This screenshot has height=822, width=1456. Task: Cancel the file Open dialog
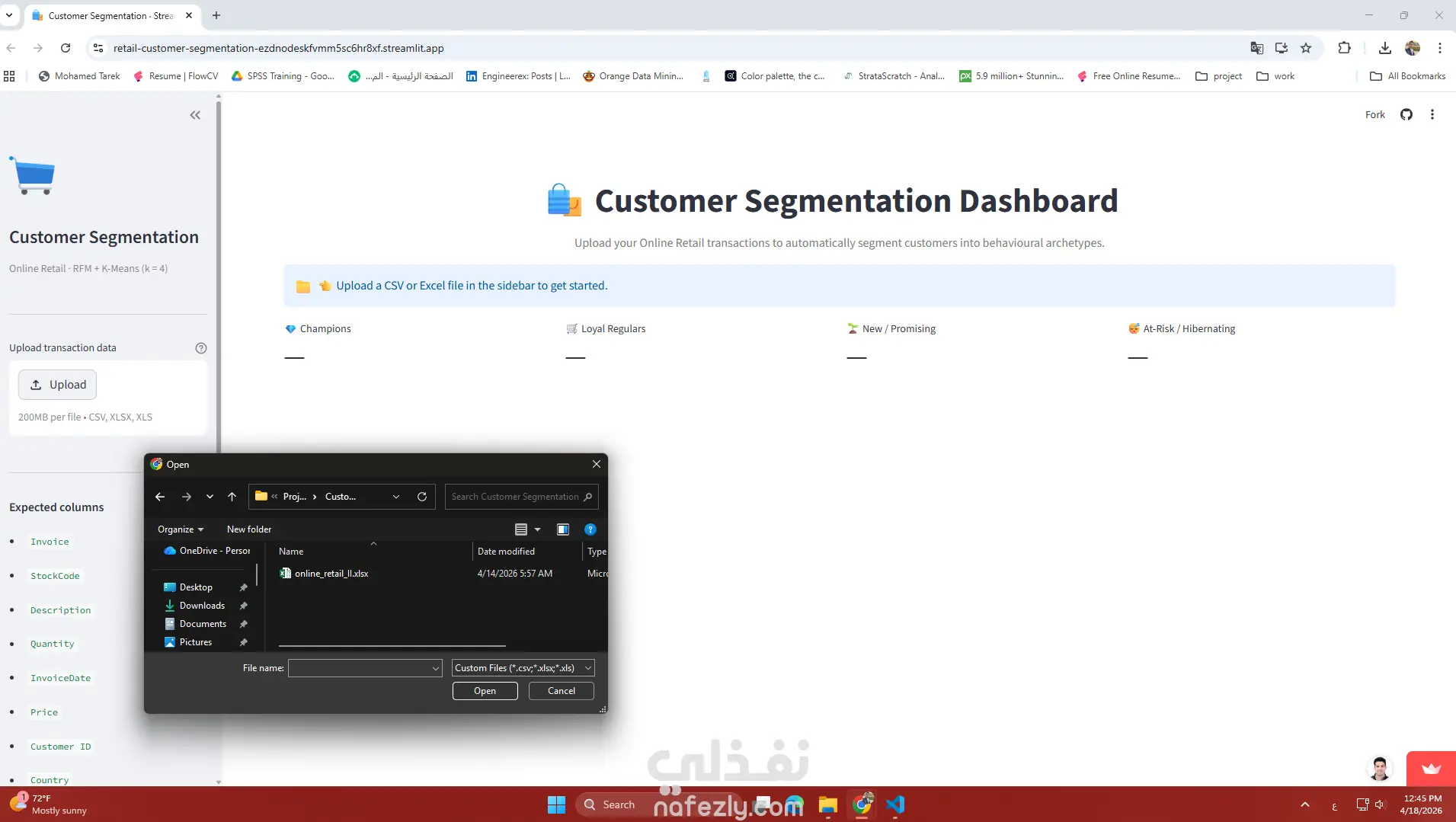tap(562, 691)
